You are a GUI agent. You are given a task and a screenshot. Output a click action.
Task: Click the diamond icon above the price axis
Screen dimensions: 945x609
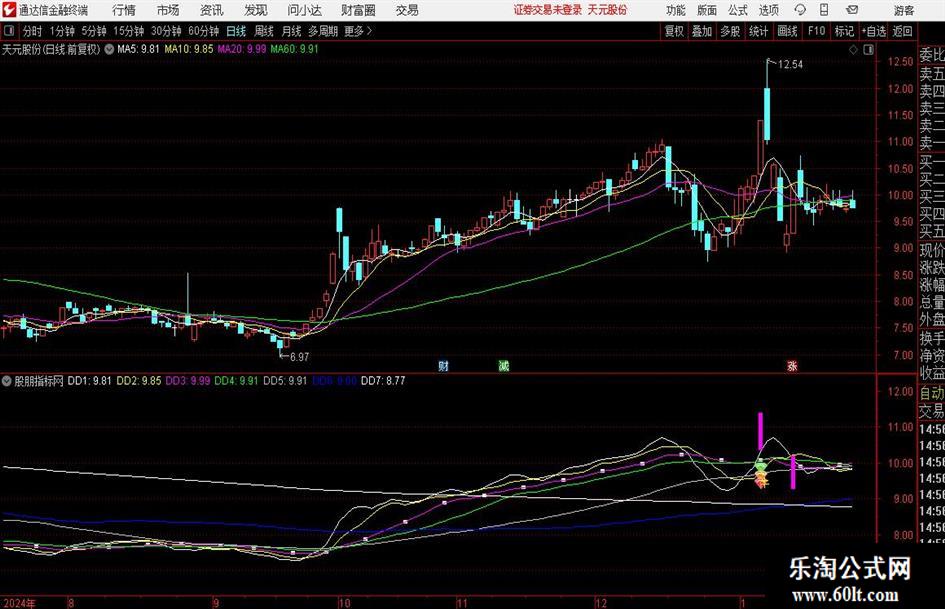(x=853, y=49)
